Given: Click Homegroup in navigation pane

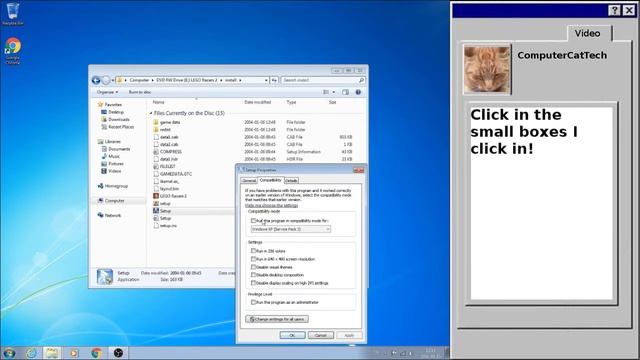Looking at the screenshot, I should pyautogui.click(x=116, y=186).
